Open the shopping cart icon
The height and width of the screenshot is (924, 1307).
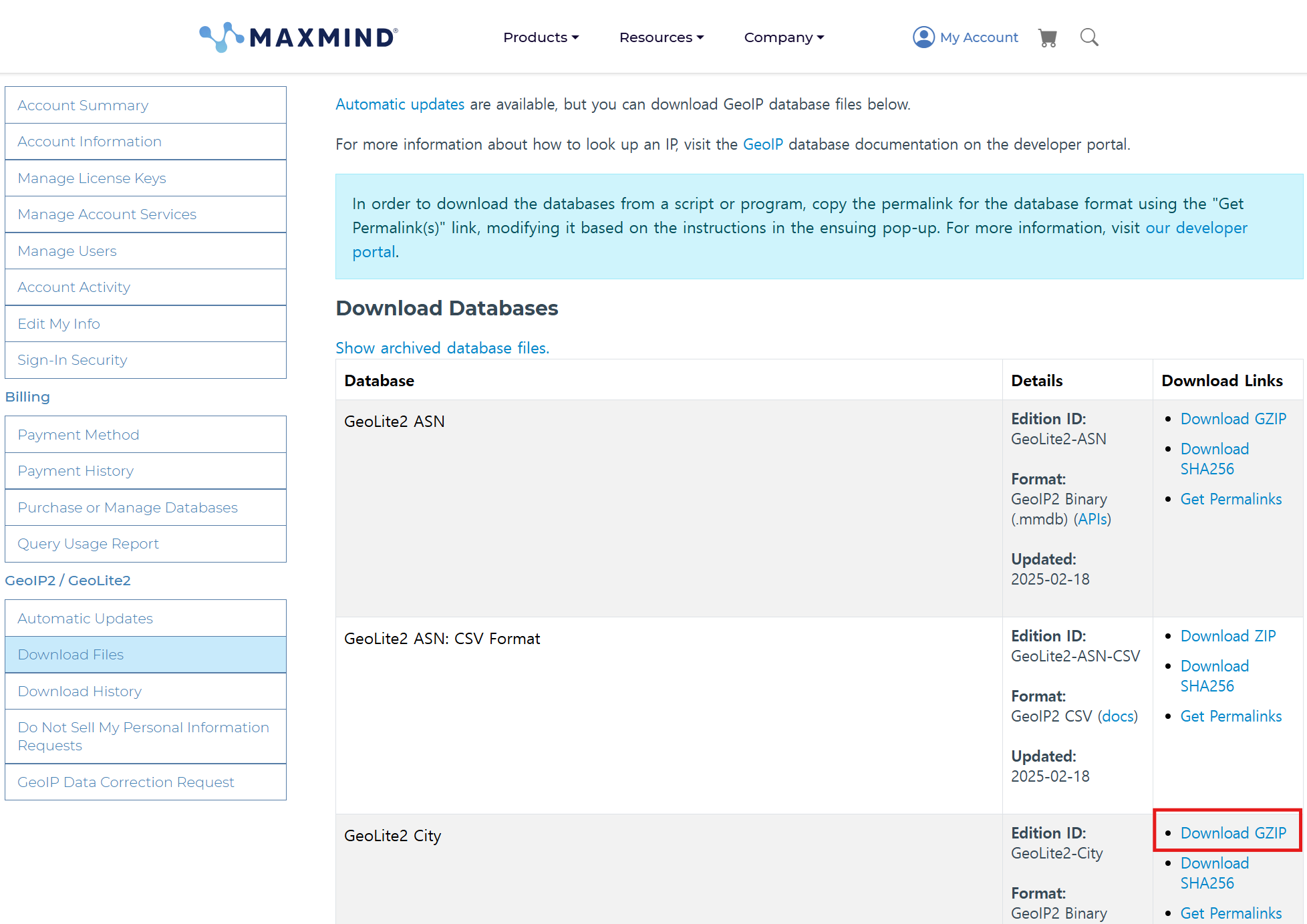(1047, 37)
